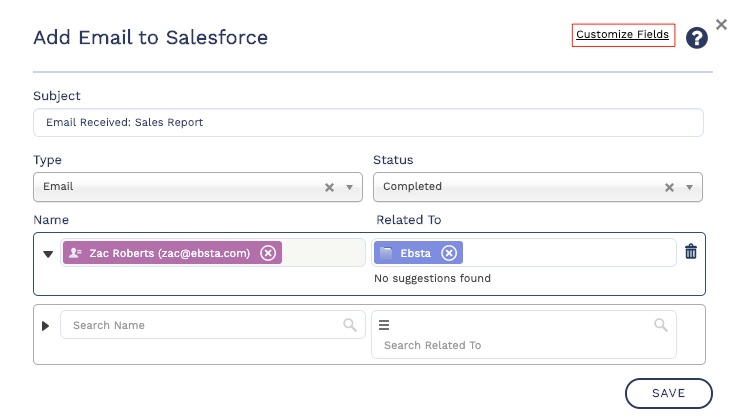Open the help question mark icon
The image size is (745, 420).
(697, 38)
